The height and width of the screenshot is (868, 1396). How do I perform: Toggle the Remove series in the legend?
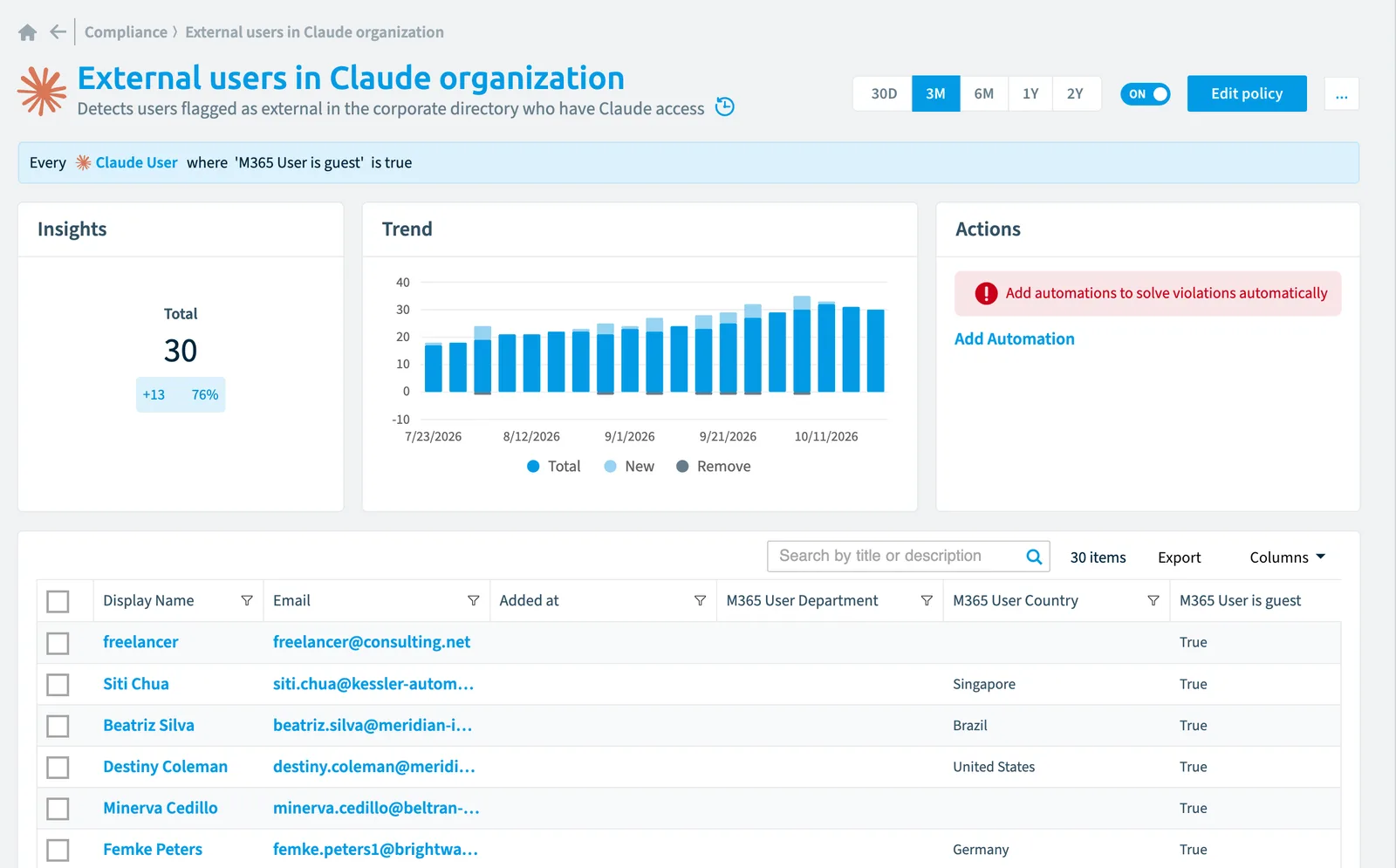click(714, 467)
